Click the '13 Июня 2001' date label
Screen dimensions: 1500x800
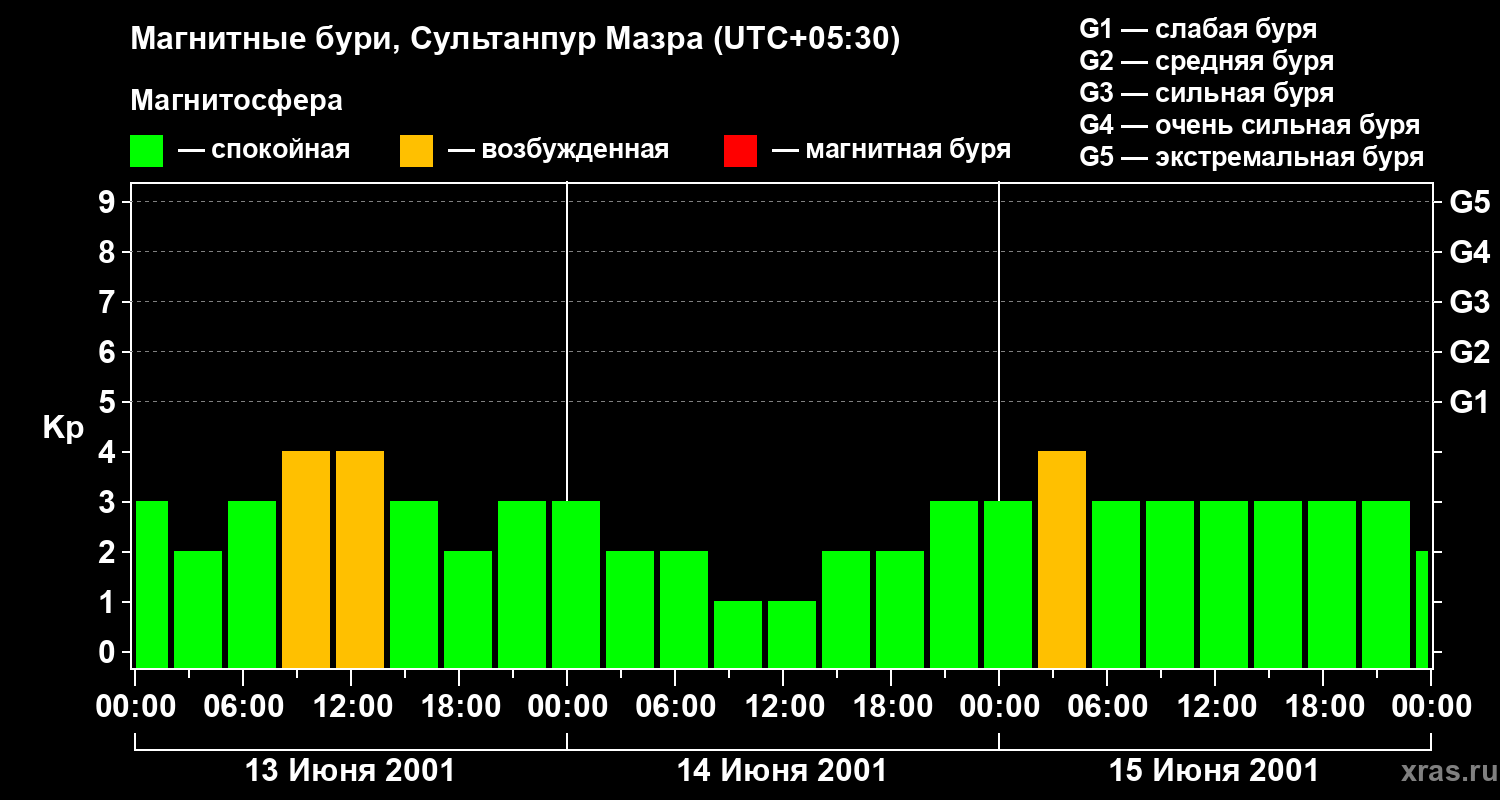350,771
